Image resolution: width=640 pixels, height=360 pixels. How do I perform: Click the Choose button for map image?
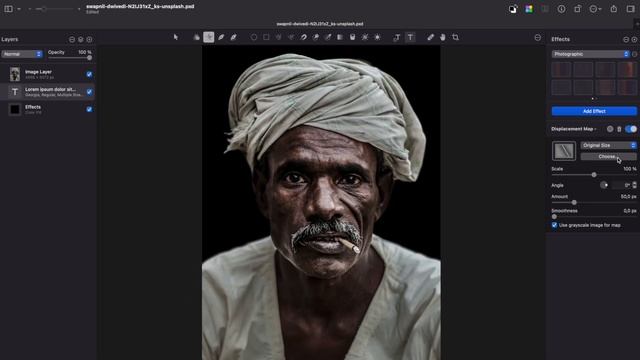click(x=608, y=156)
